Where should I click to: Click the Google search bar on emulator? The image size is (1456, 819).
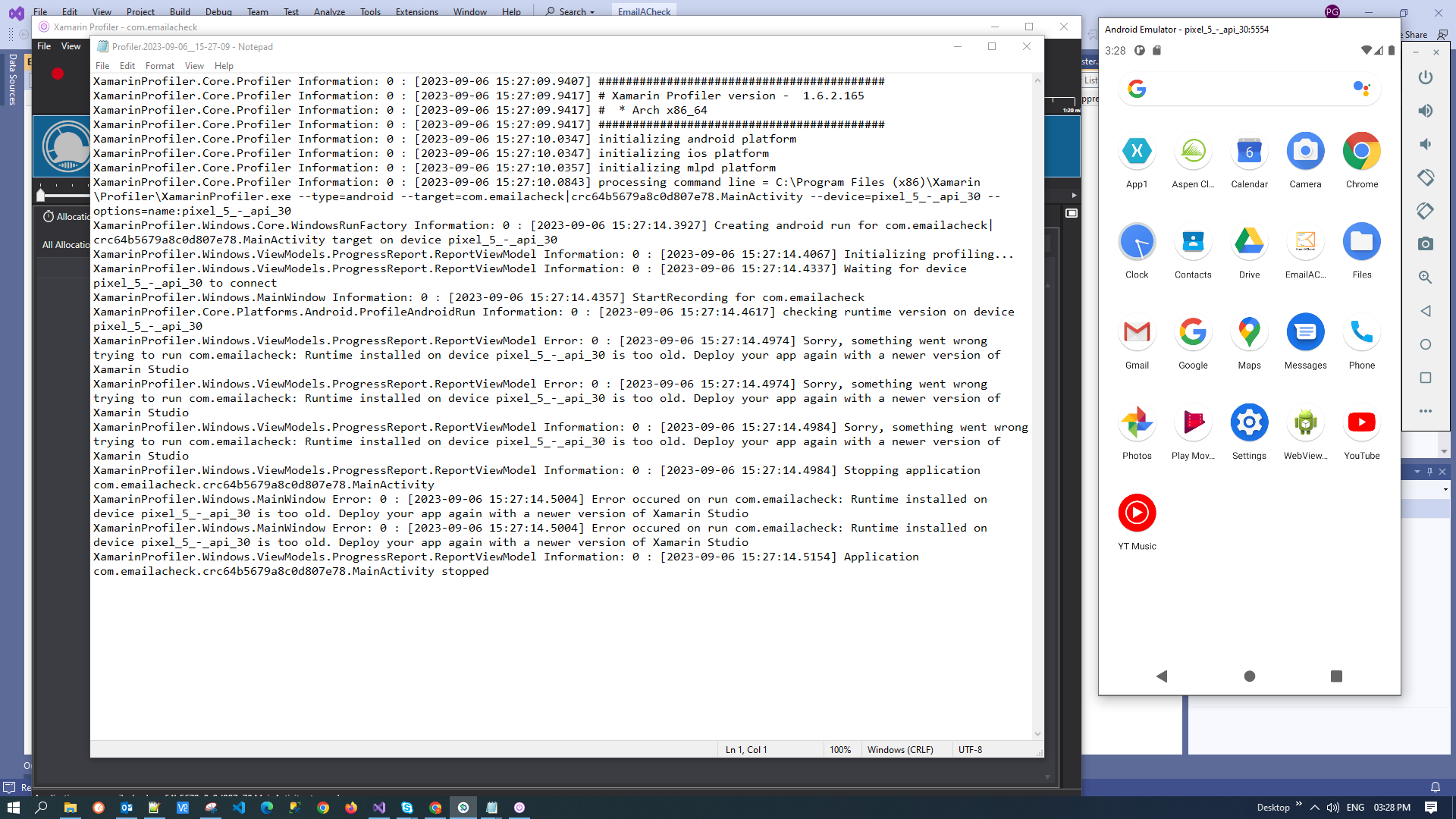tap(1244, 89)
